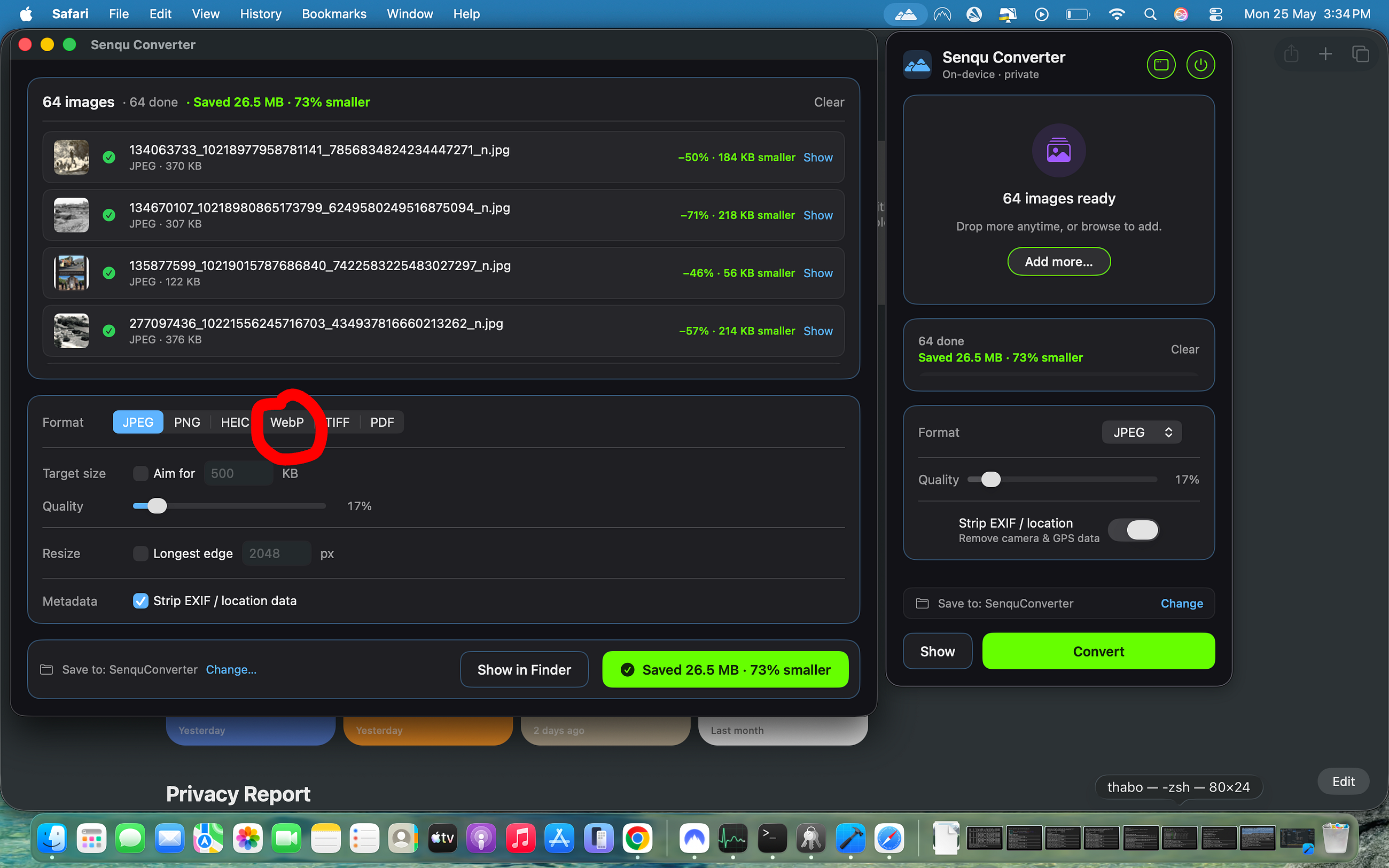
Task: Click Clear in the 64 images header
Action: coord(829,102)
